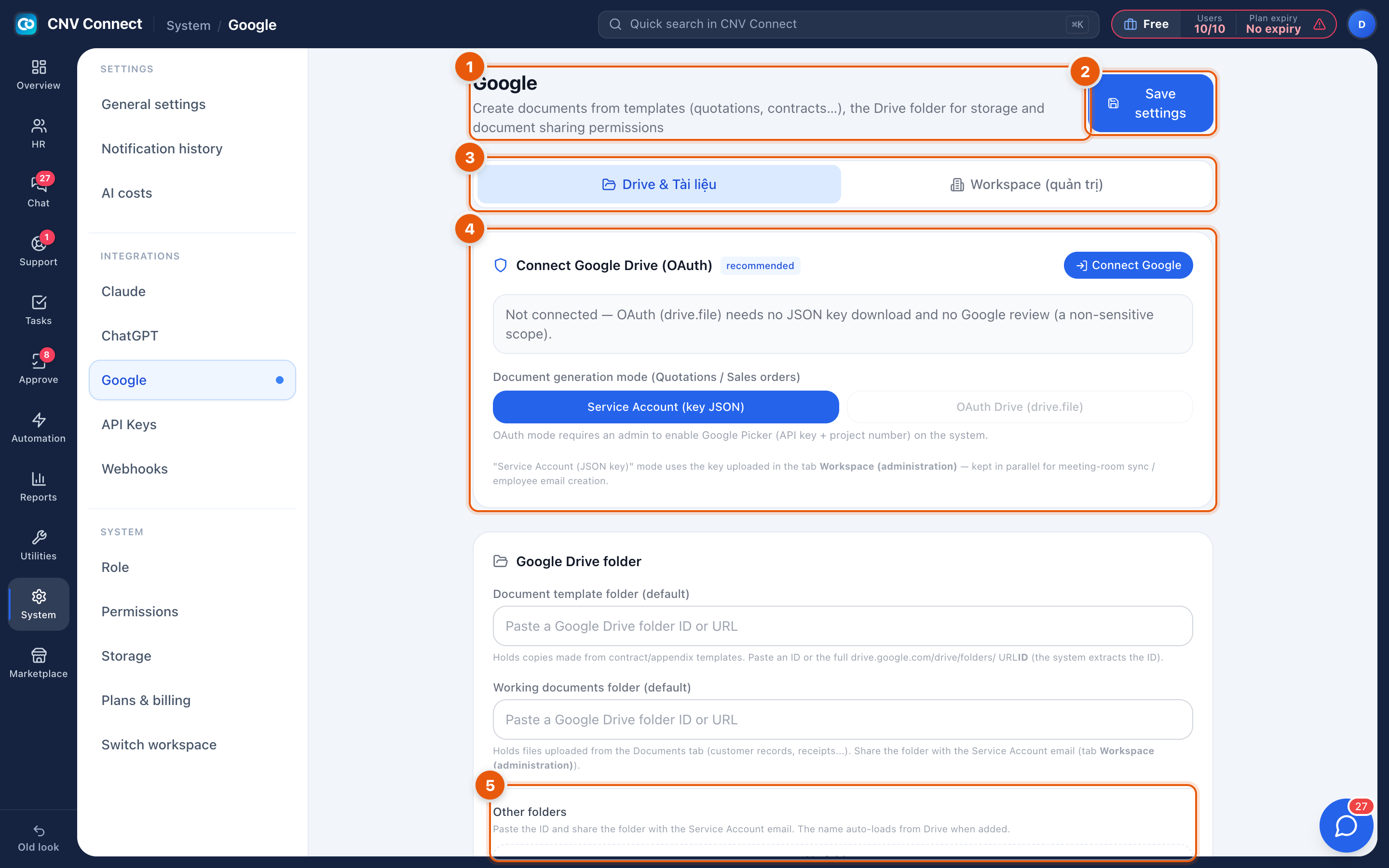Click the Users 10/10 counter
Viewport: 1389px width, 868px height.
click(x=1210, y=24)
